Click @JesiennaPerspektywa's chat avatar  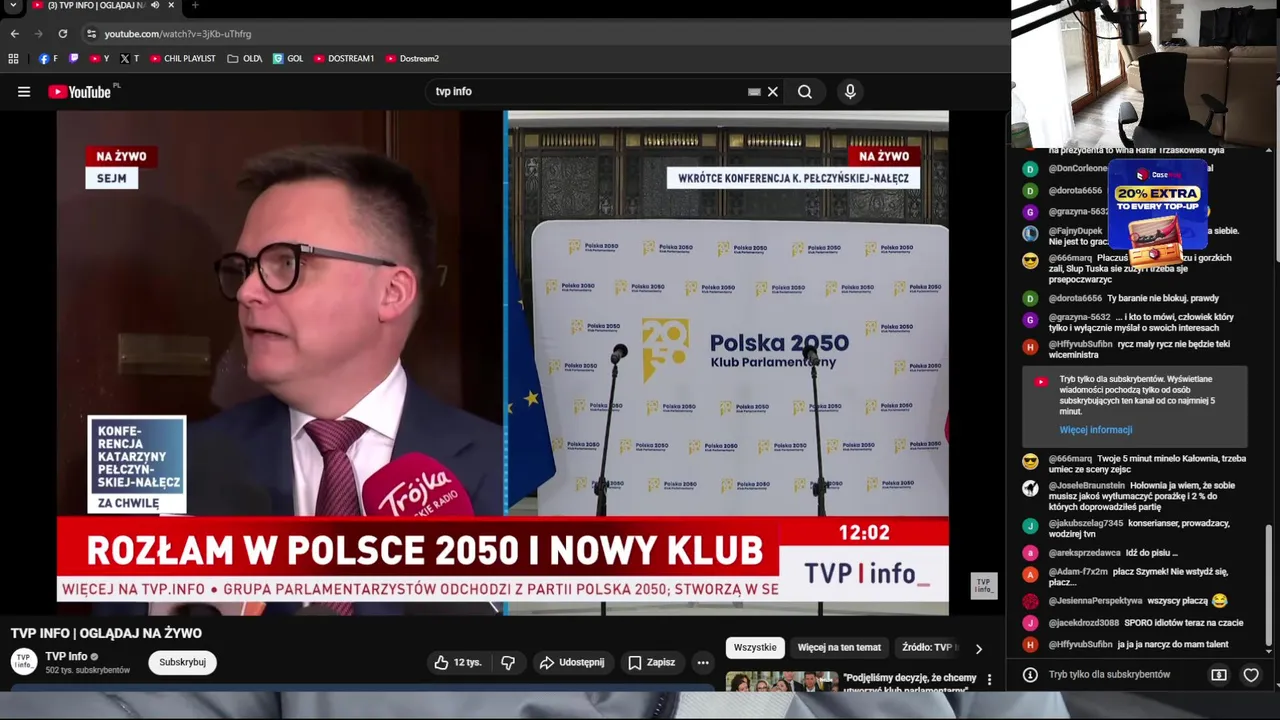(1030, 601)
